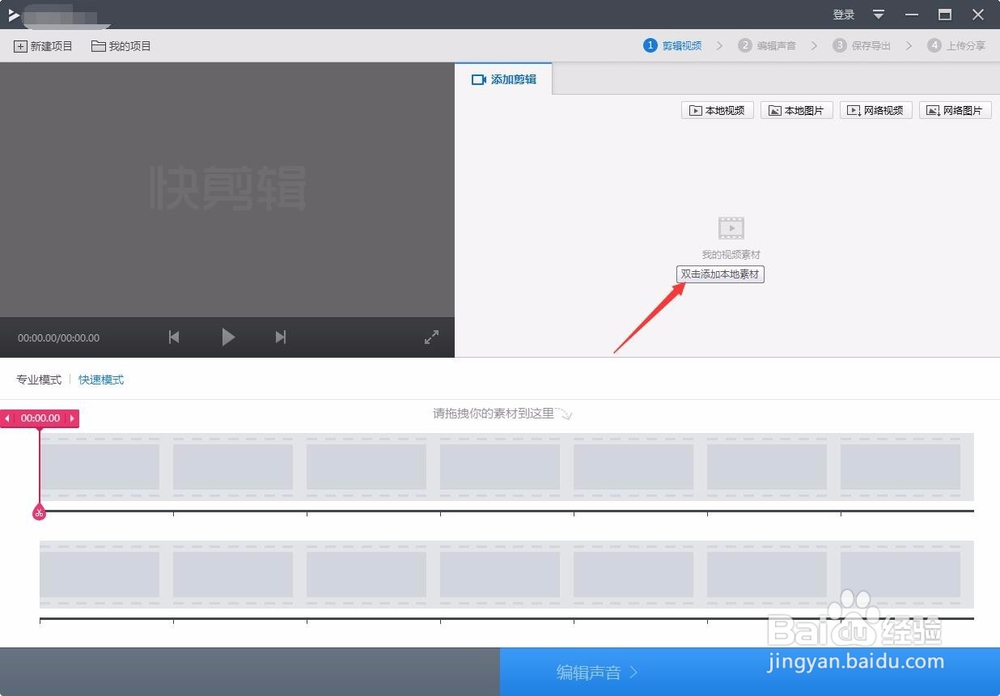Screen dimensions: 1000x696
Task: Click the 新建项目 icon
Action: click(x=22, y=45)
